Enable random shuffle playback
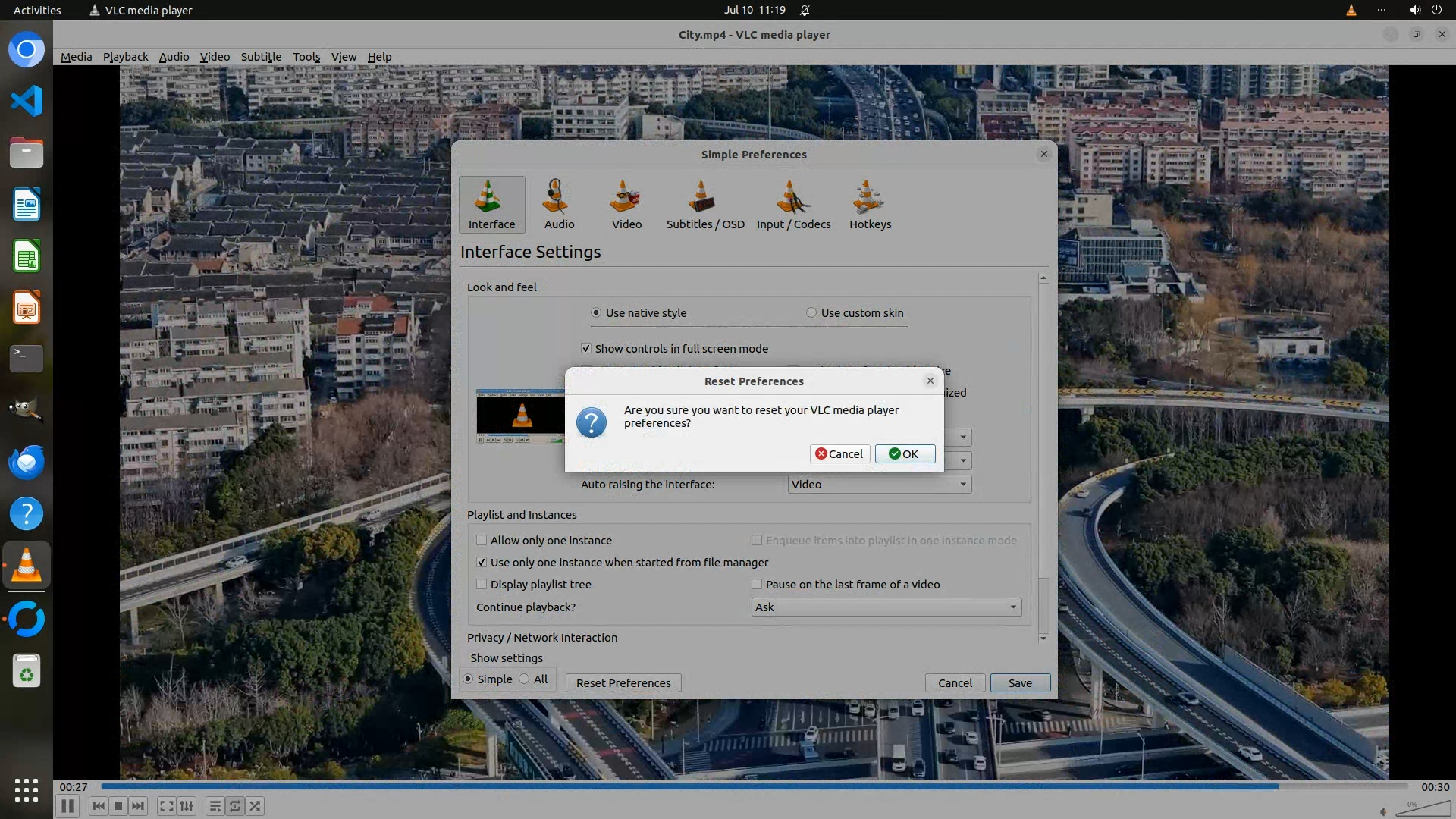 tap(256, 806)
